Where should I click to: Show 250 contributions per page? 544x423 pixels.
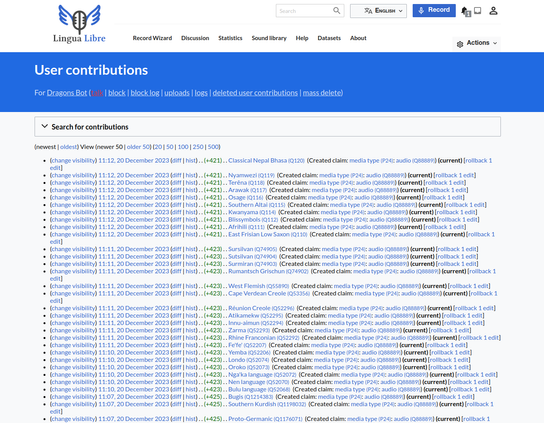point(198,147)
